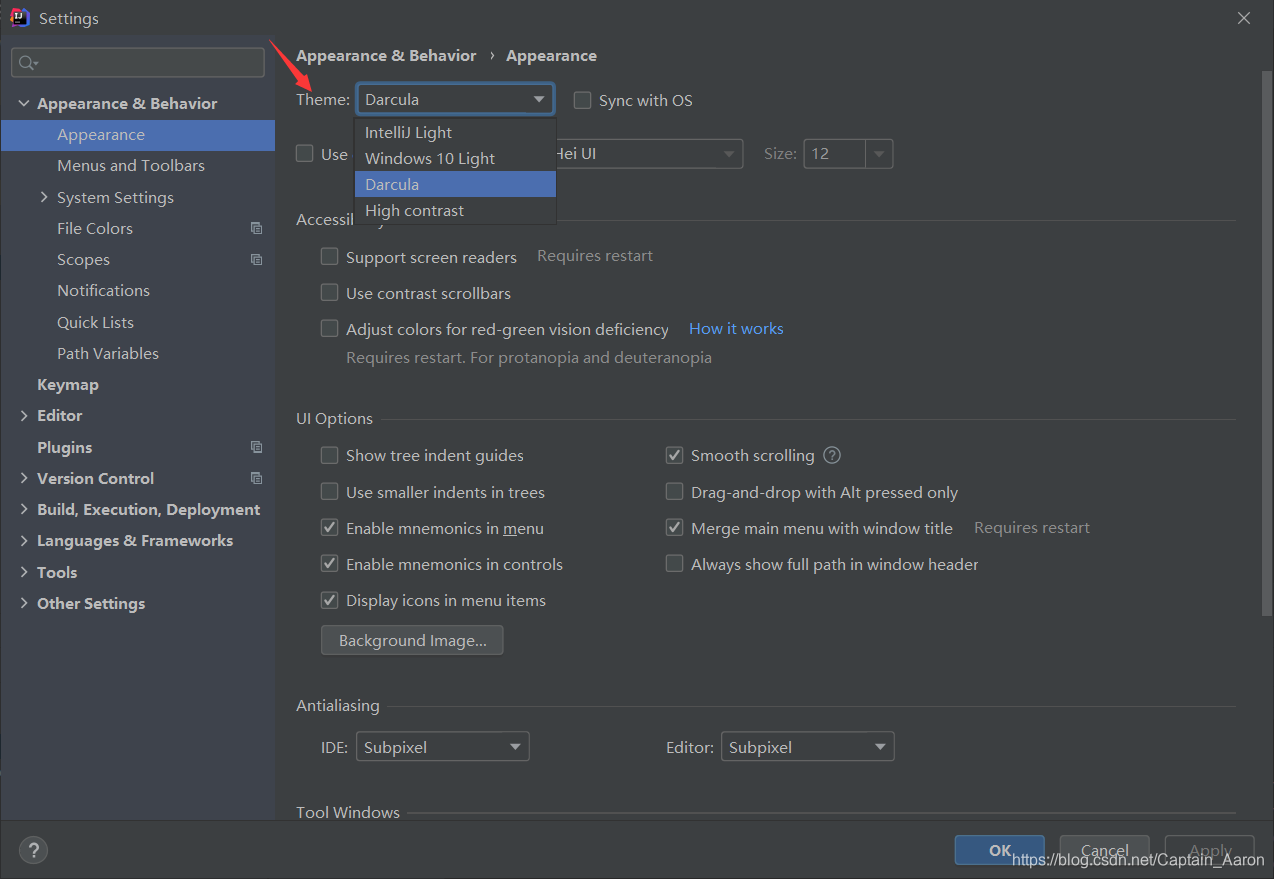The height and width of the screenshot is (879, 1274).
Task: Pick the High contrast theme option
Action: coord(455,210)
